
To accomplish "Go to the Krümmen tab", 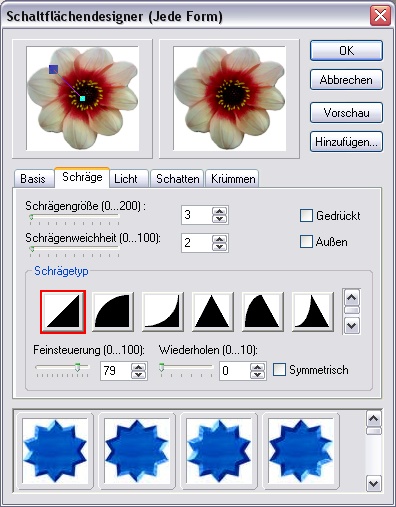I will click(233, 179).
